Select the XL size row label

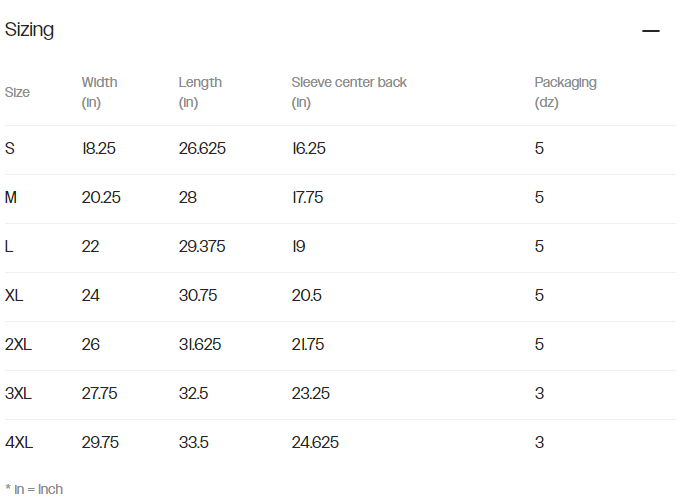click(14, 296)
